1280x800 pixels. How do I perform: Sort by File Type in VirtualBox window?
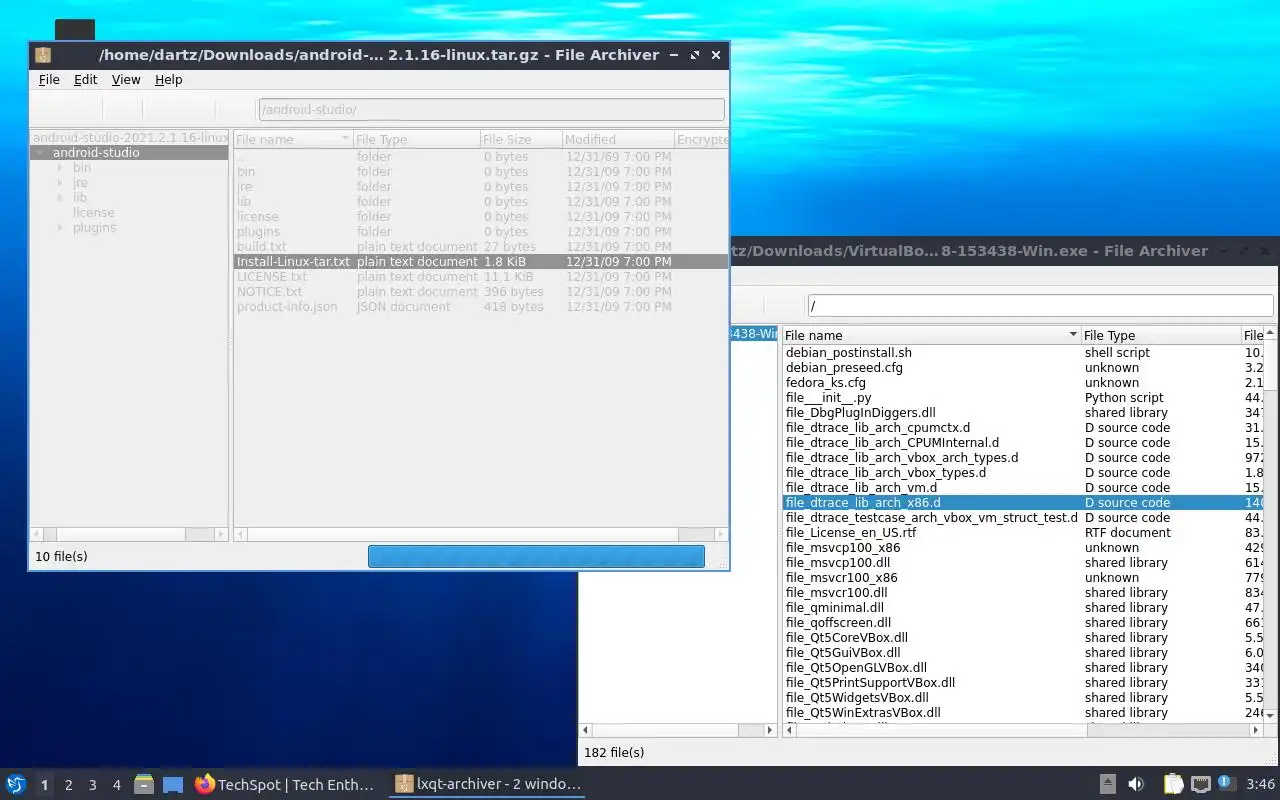pyautogui.click(x=1160, y=335)
